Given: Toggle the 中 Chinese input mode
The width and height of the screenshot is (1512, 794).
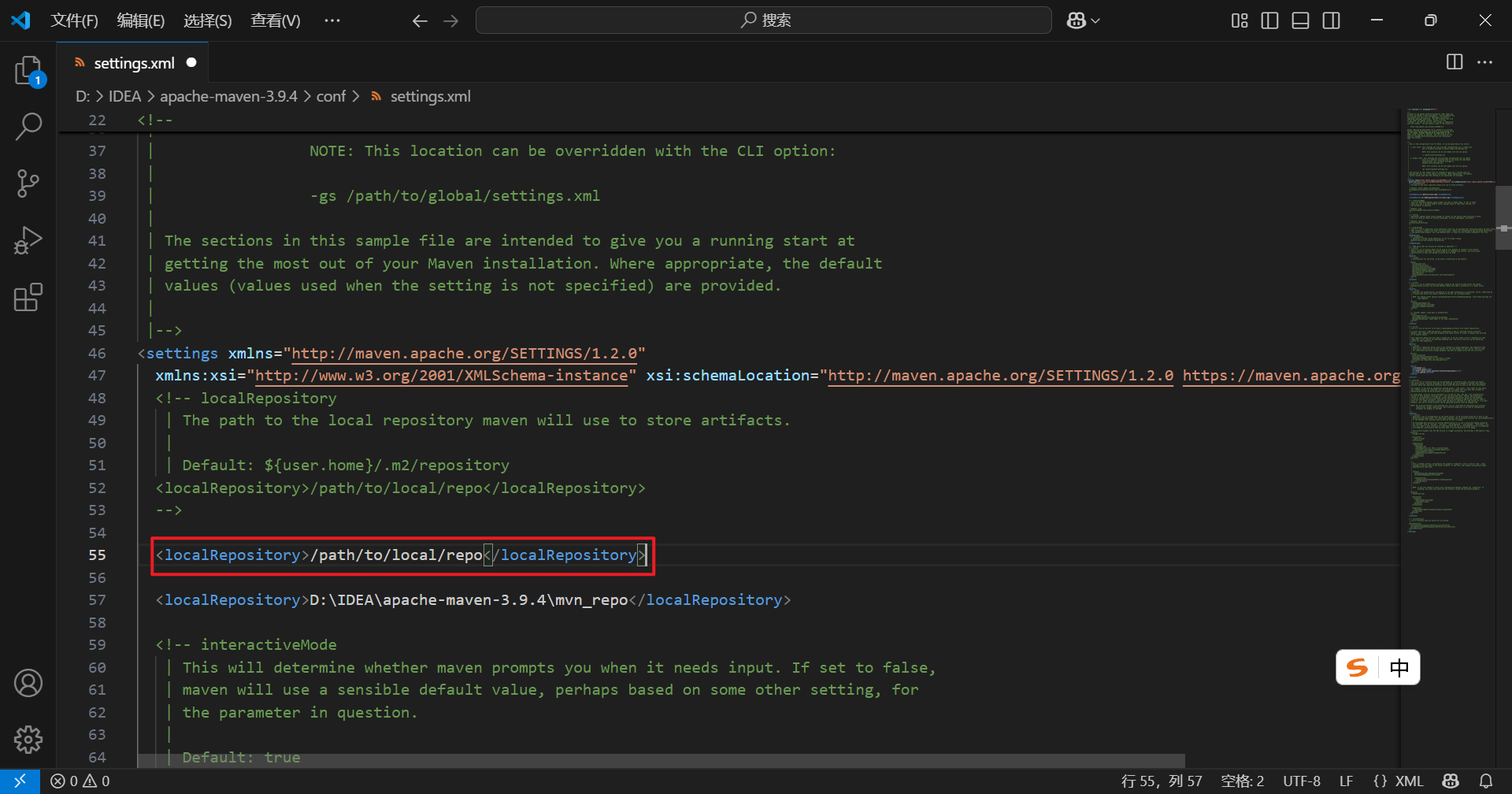Looking at the screenshot, I should [x=1399, y=668].
